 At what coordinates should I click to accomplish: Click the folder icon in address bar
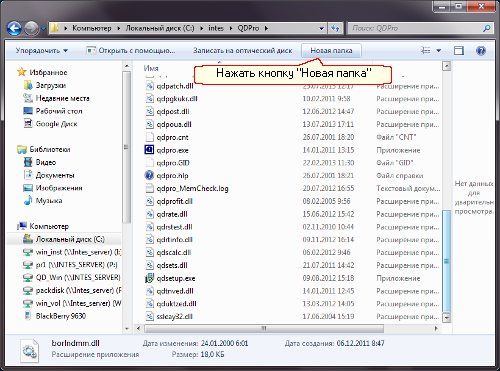tap(55, 28)
